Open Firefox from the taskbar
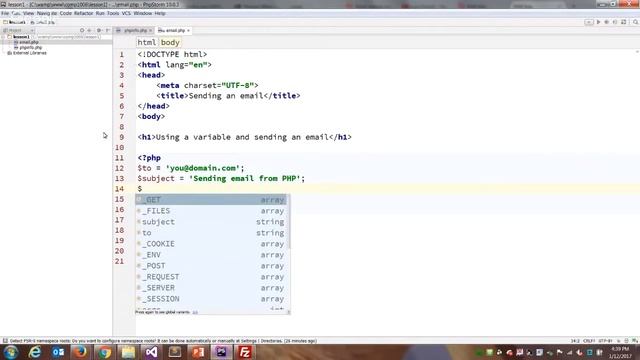Viewport: 640px width, 360px height. tap(80, 352)
